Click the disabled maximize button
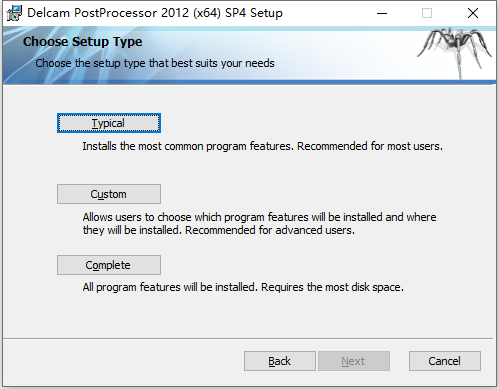Screen dimensions: 499x389 pyautogui.click(x=427, y=13)
